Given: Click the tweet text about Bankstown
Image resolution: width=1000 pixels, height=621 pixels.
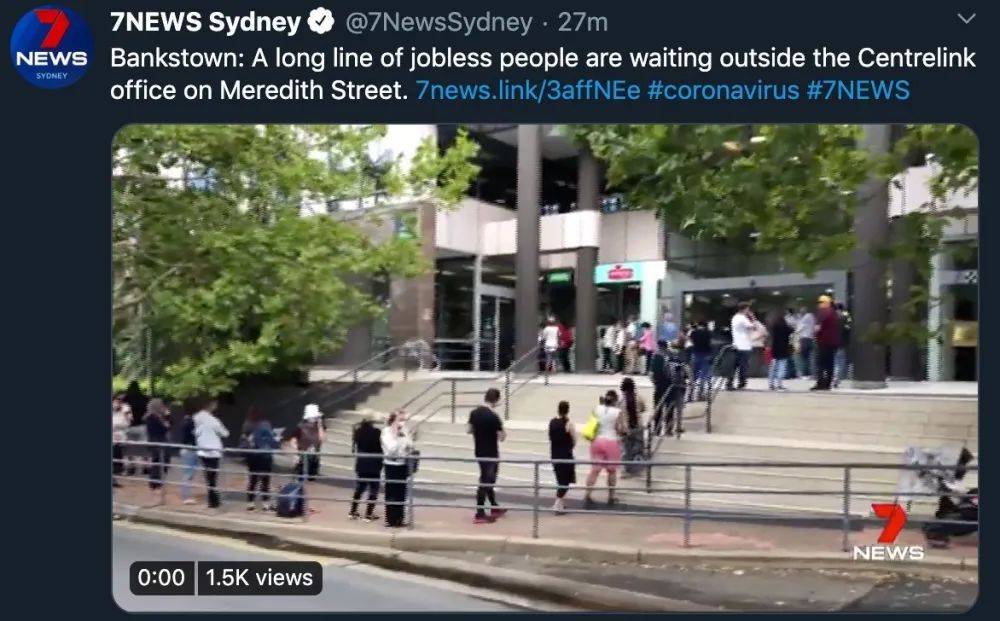Looking at the screenshot, I should point(543,74).
